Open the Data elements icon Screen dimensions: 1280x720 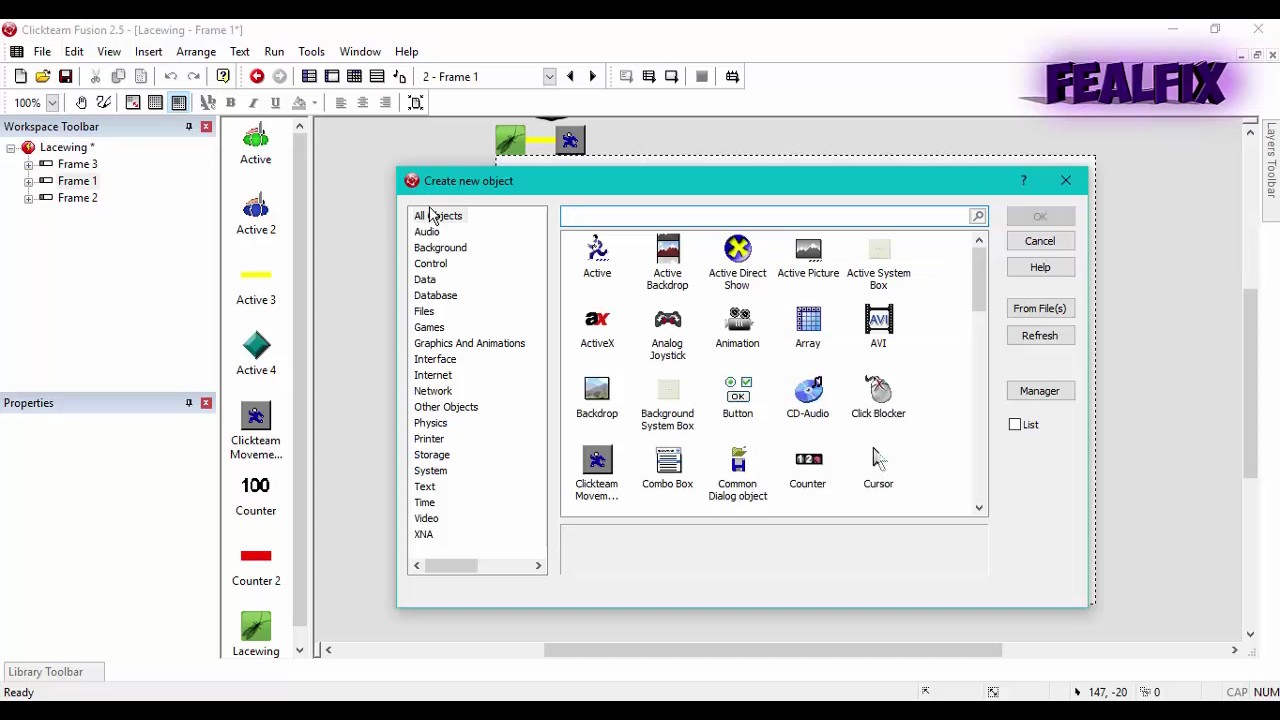pos(400,76)
